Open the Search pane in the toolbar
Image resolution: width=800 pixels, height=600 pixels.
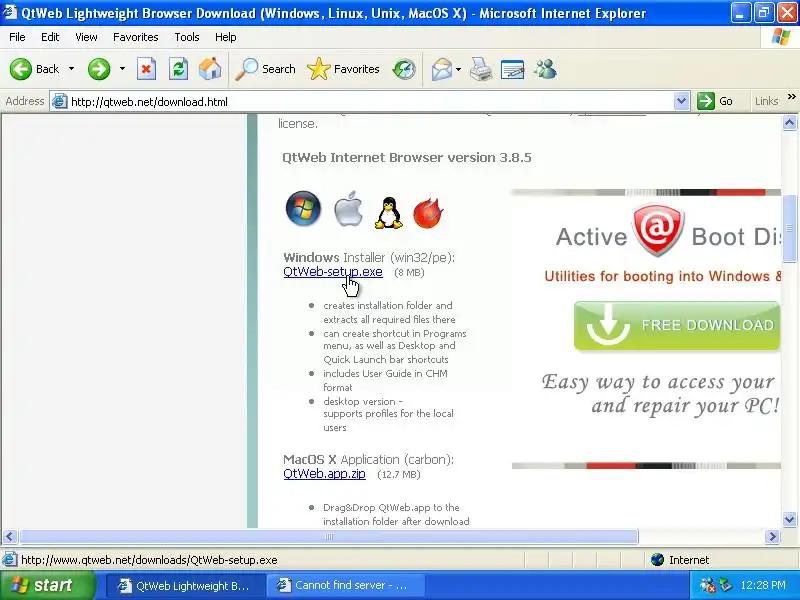coord(265,69)
